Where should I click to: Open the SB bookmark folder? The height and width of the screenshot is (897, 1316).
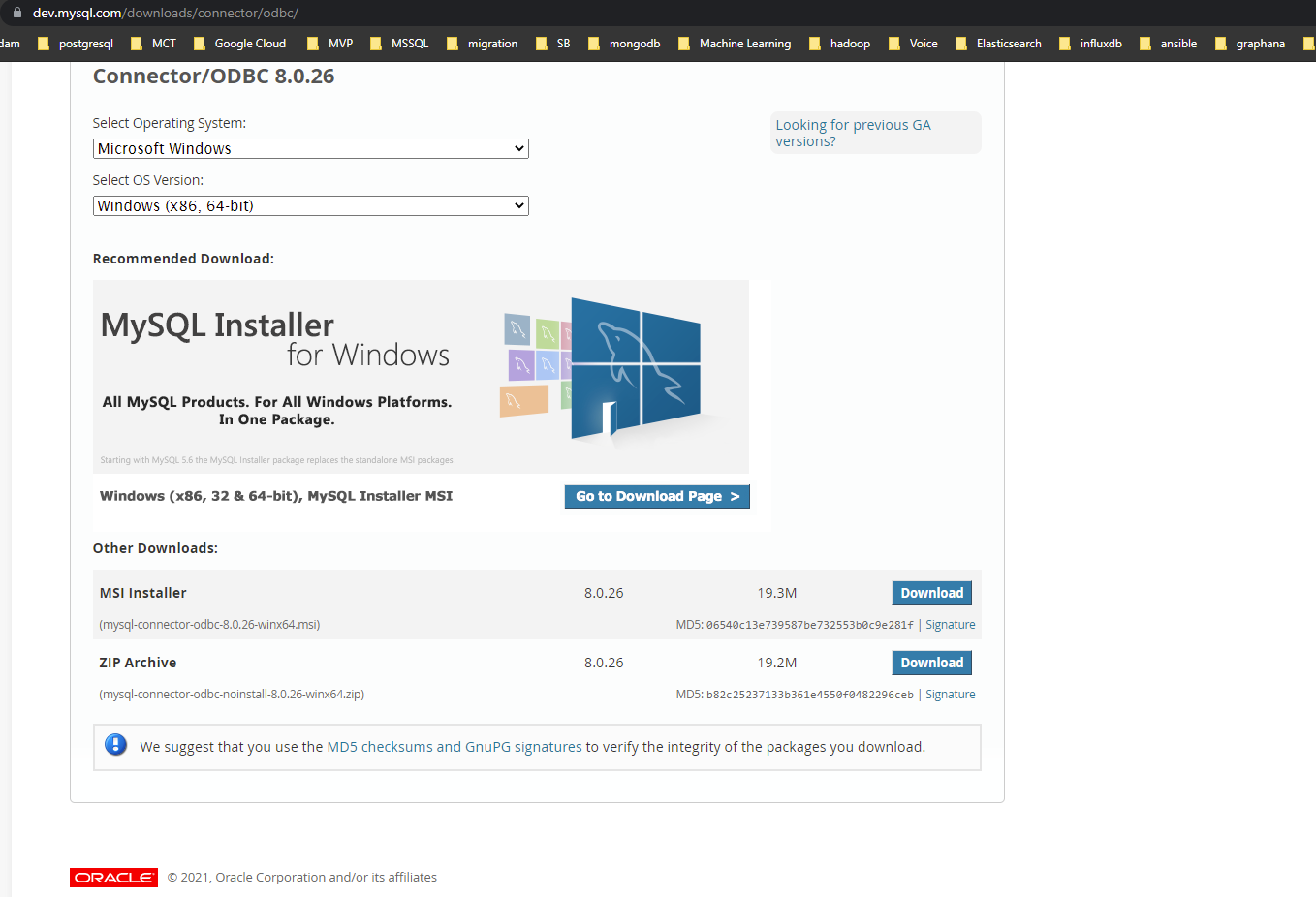point(553,44)
